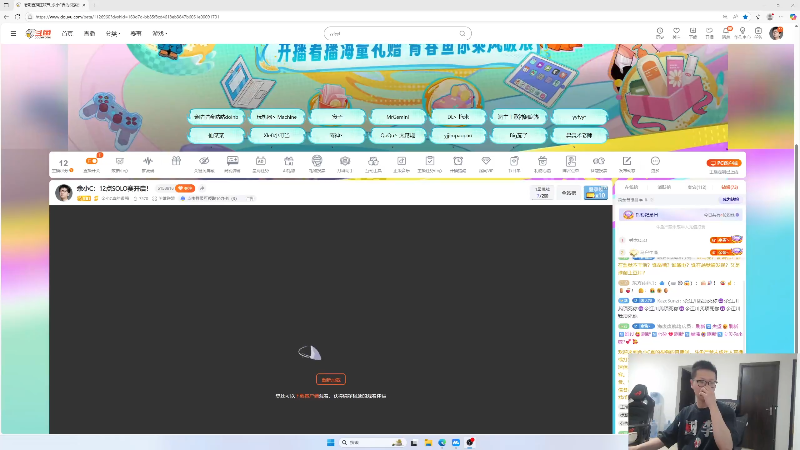800x450 pixels.
Task: Click the orange heart follow button by title
Action: click(185, 188)
